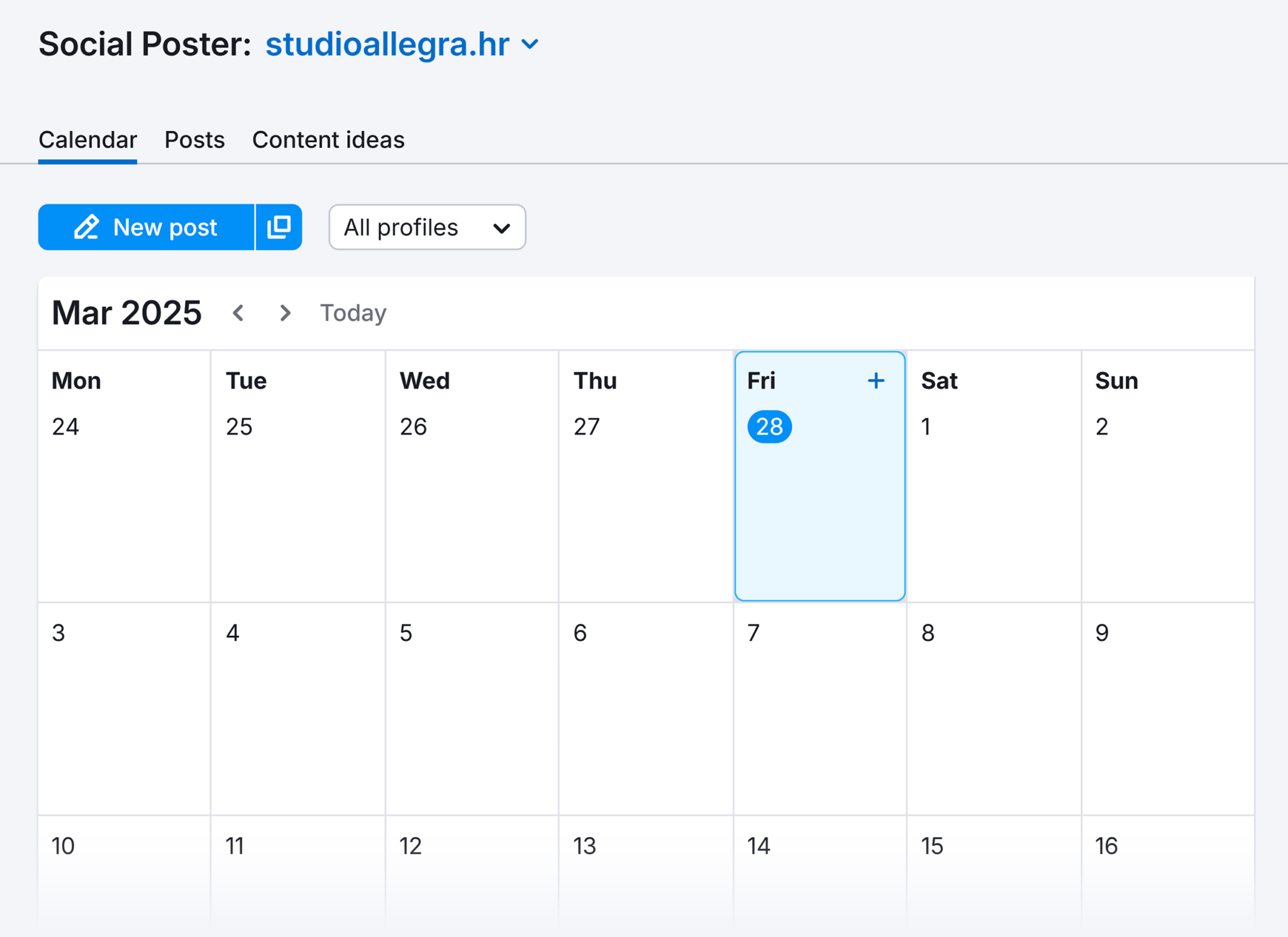Open the bulk post duplicate icon
Screen dimensions: 1288x937
click(x=279, y=227)
